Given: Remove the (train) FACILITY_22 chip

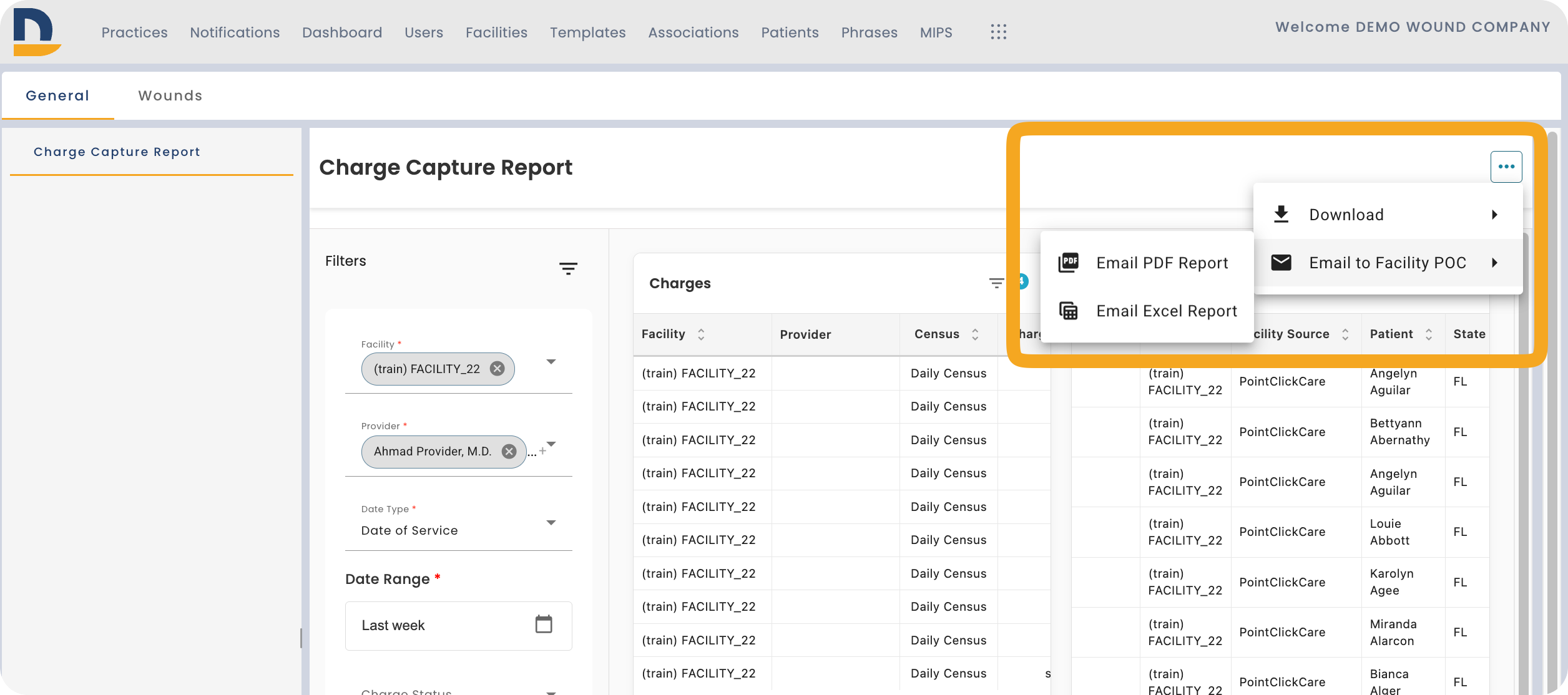Looking at the screenshot, I should coord(497,369).
